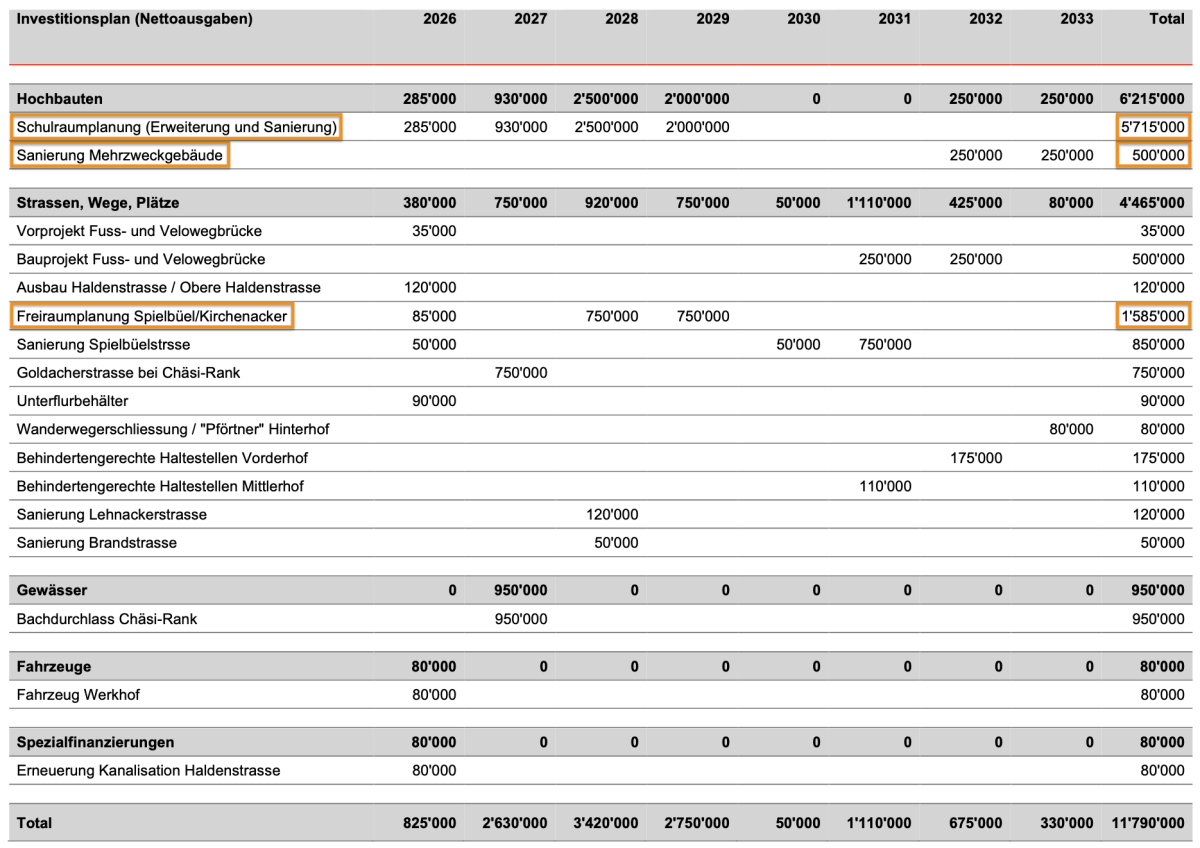Open the highlighted Freiraumplanung Spielbüel/Kirchenacker entry
The width and height of the screenshot is (1200, 848).
tap(152, 316)
